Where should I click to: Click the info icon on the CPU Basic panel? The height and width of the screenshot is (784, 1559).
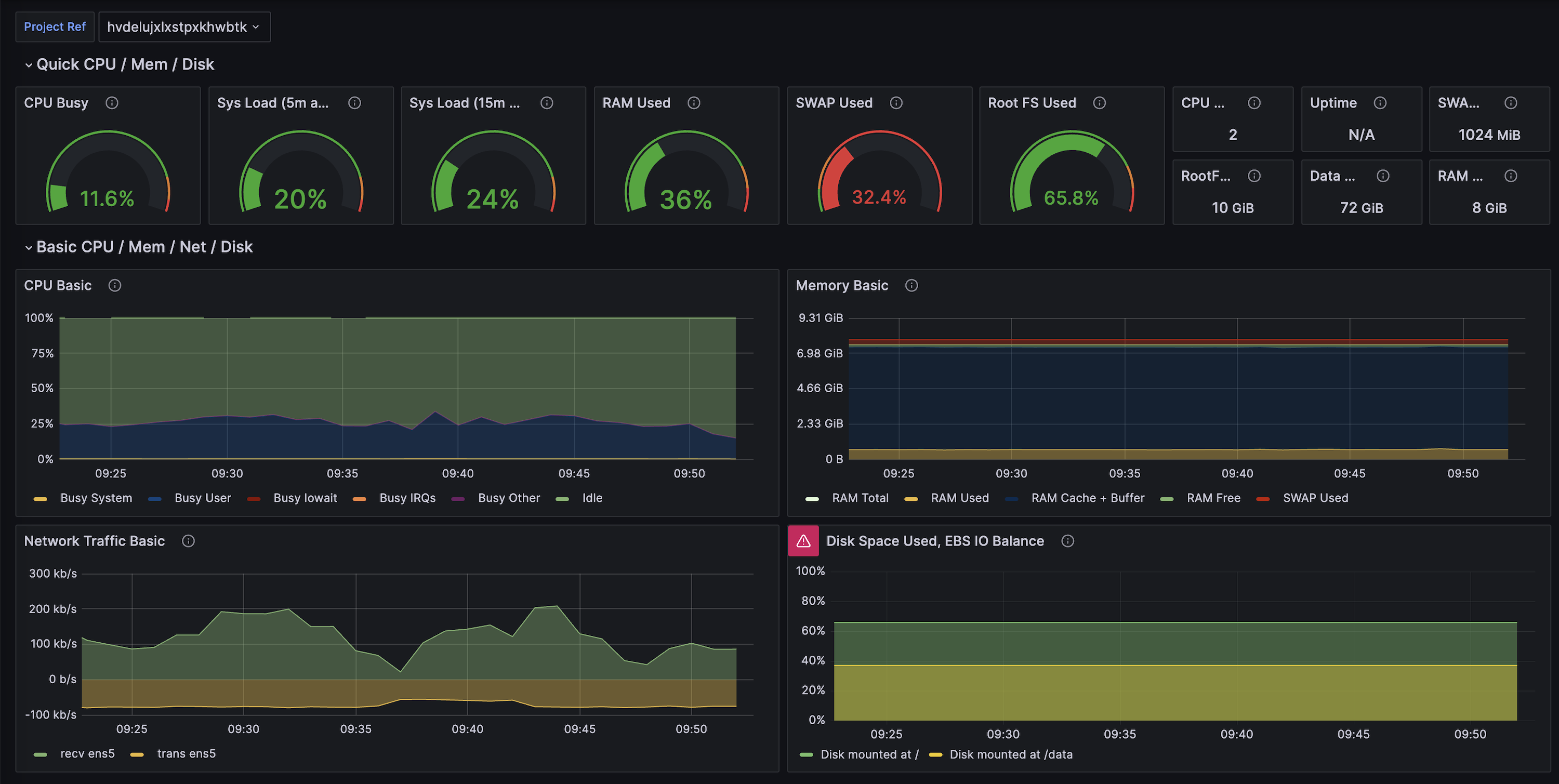pyautogui.click(x=114, y=285)
